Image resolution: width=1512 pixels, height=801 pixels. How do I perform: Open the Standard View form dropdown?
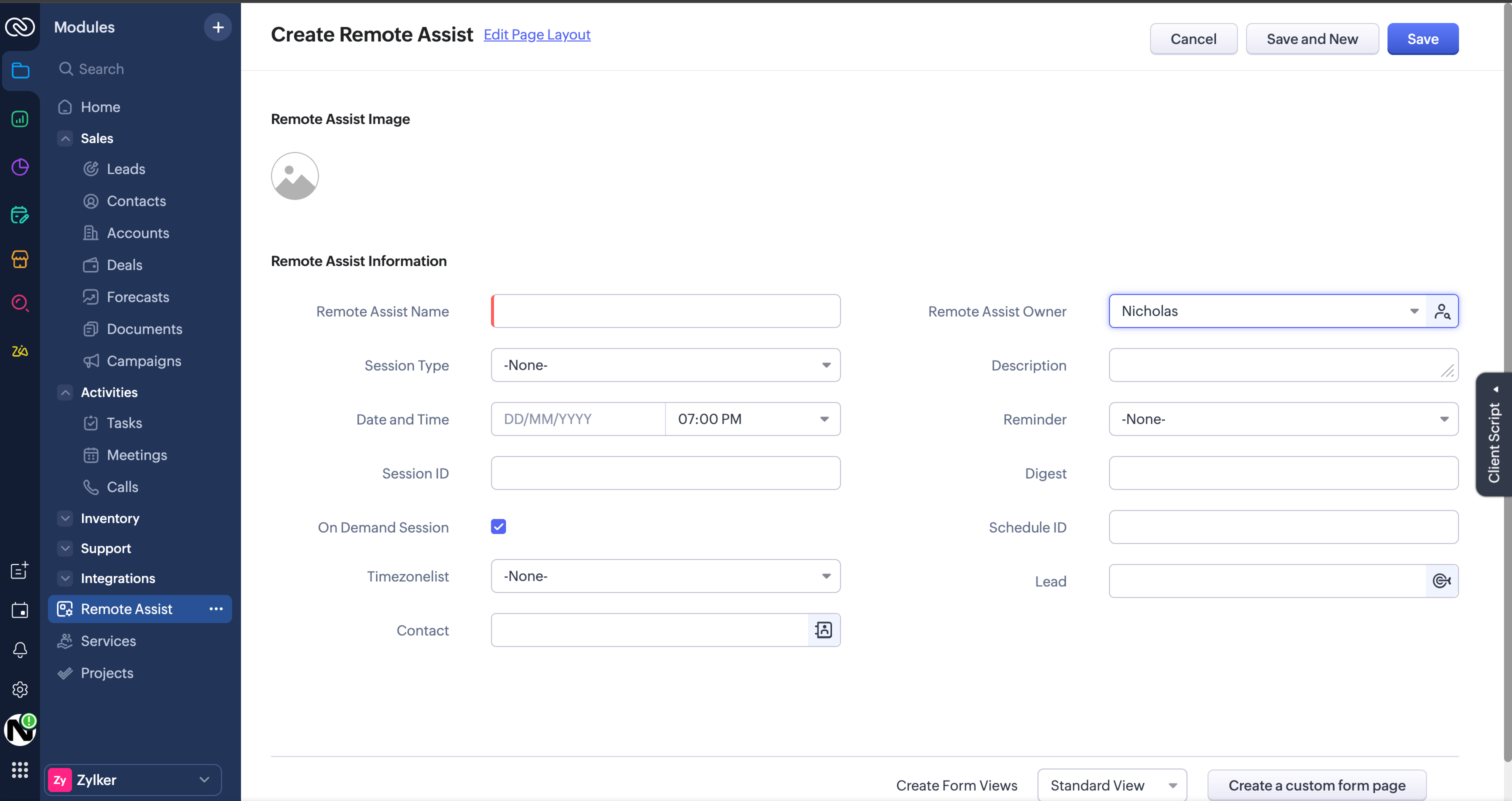(x=1111, y=784)
